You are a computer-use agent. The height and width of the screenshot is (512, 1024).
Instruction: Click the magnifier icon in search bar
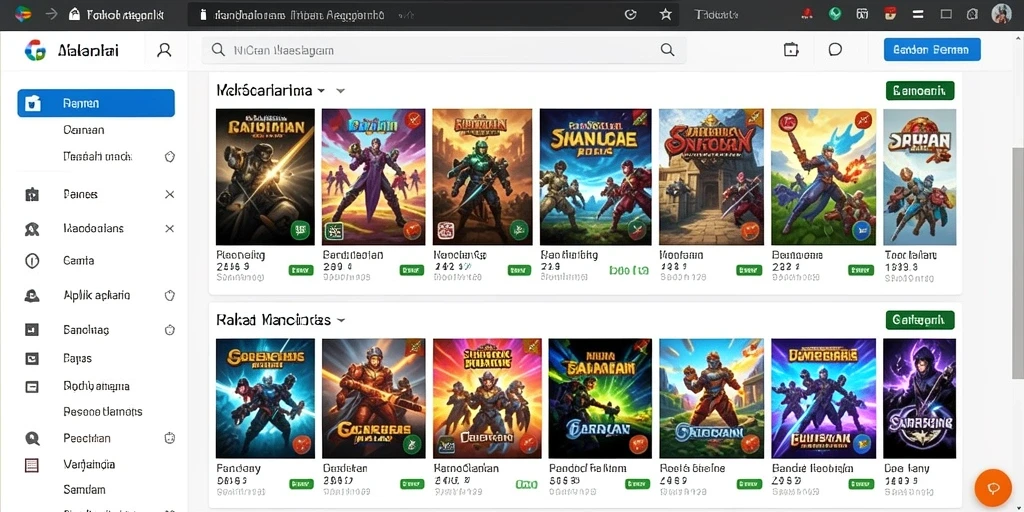click(x=667, y=50)
